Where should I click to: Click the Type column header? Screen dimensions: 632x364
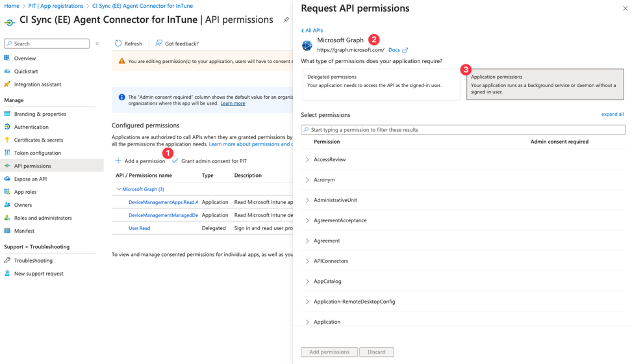coord(208,175)
